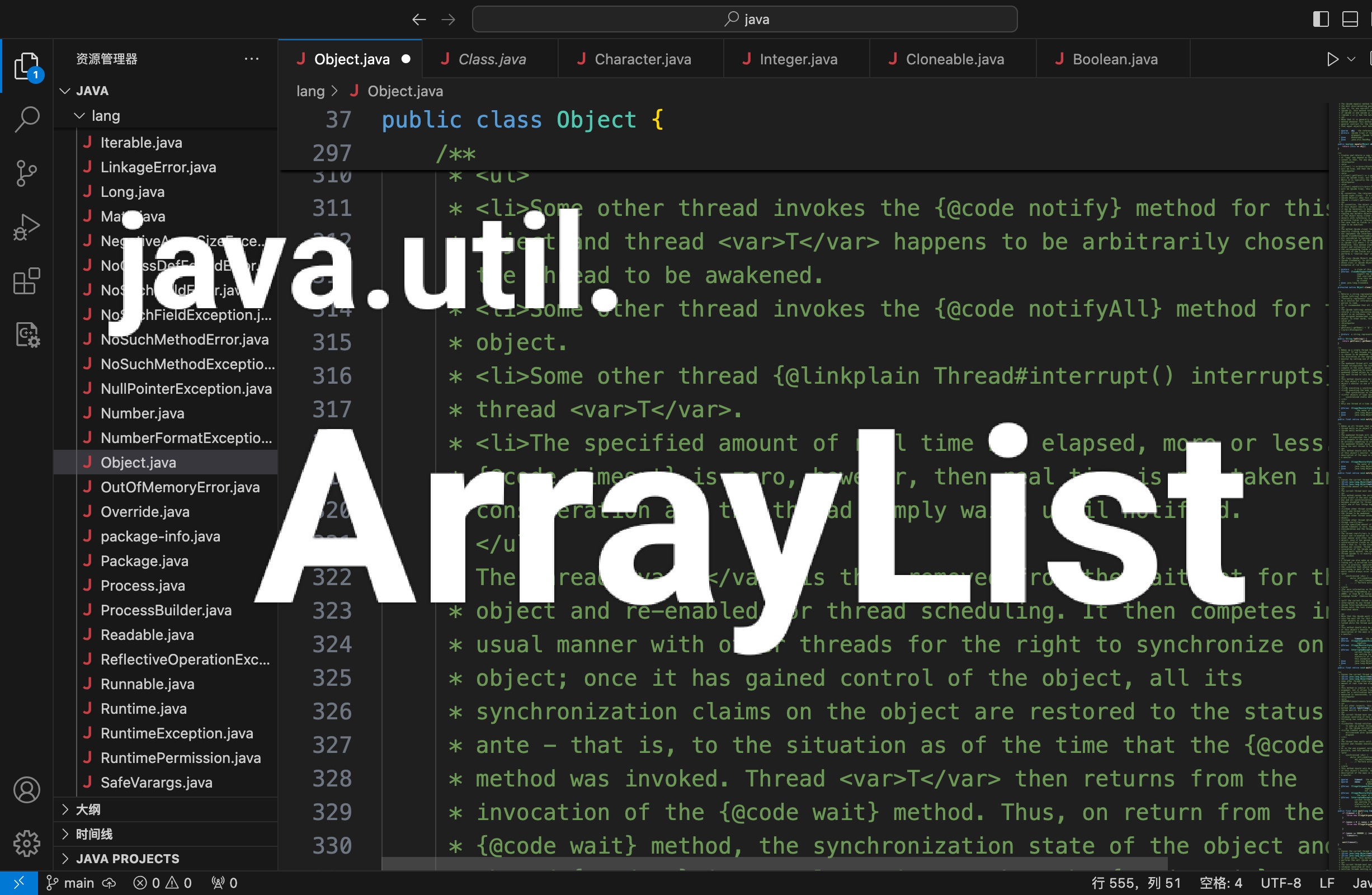Open NullPointerException.java file
1372x895 pixels.
coord(166,389)
